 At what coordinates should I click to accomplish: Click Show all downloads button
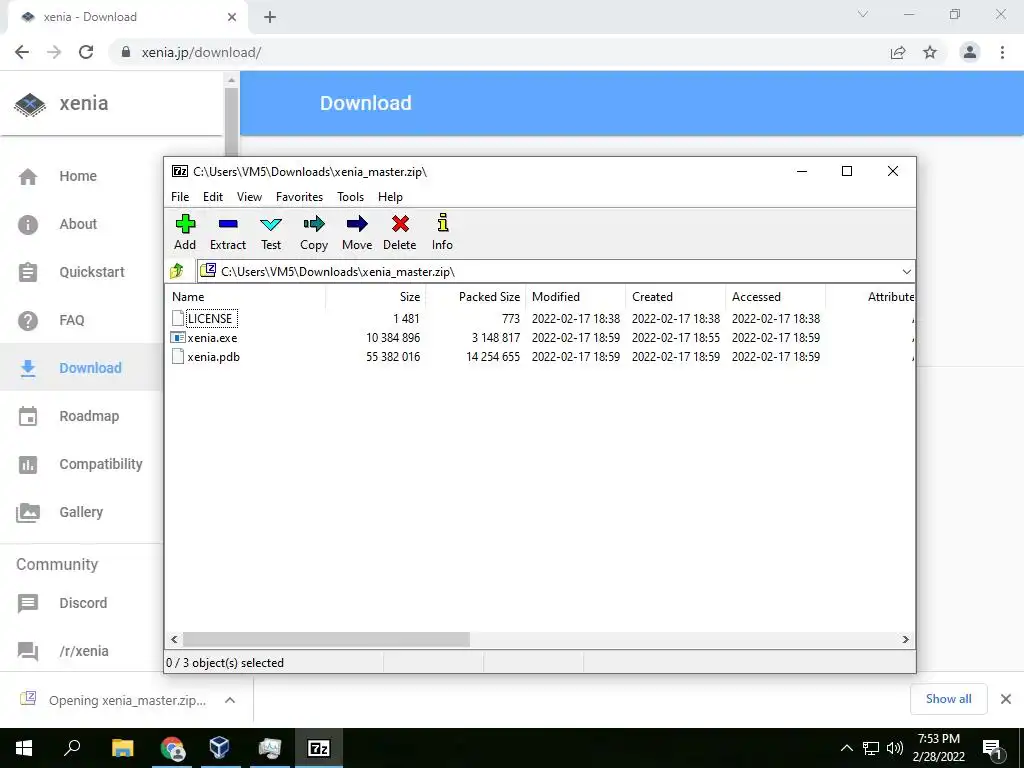(948, 699)
